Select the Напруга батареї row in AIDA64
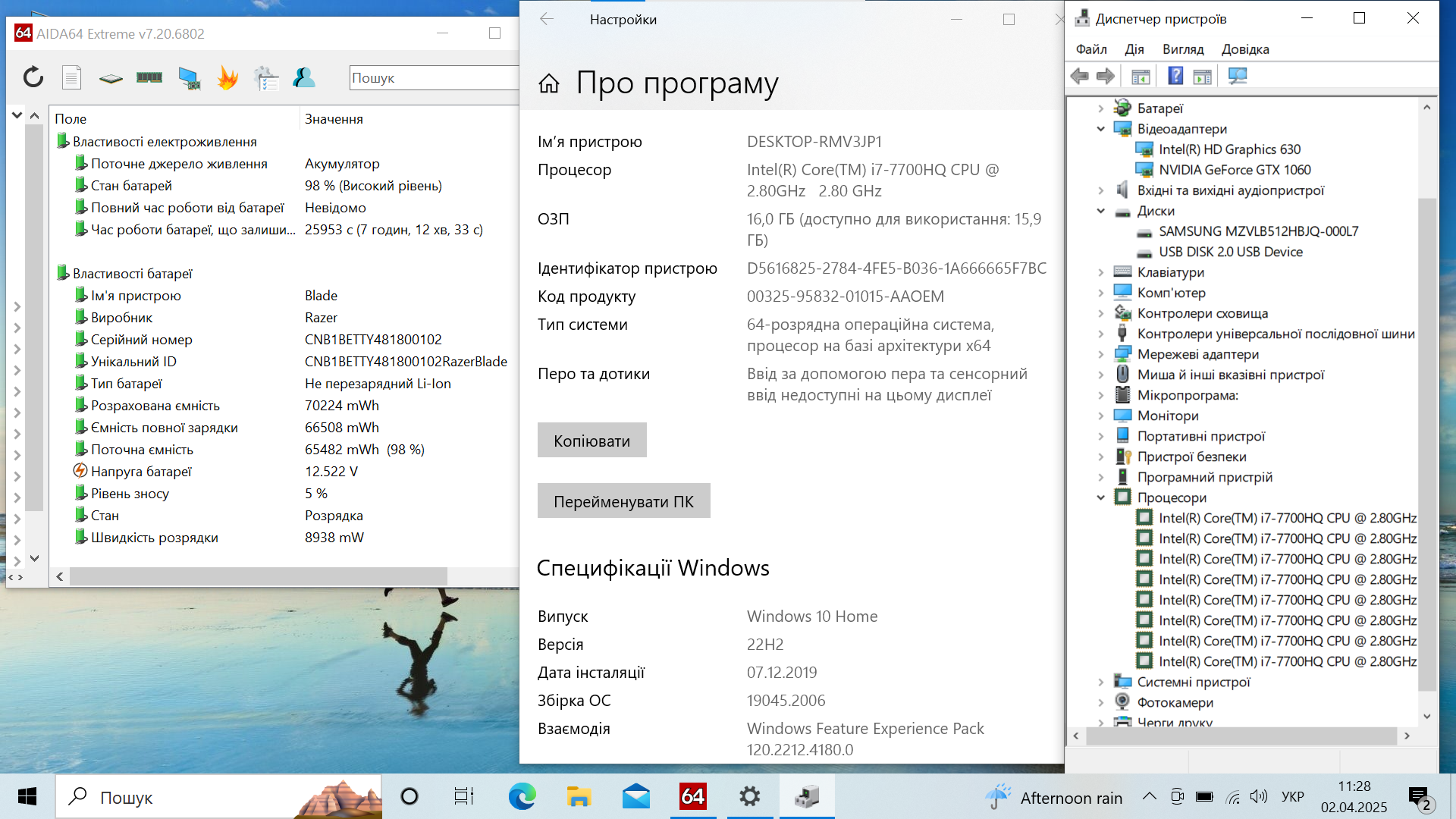This screenshot has height=819, width=1456. [x=284, y=472]
